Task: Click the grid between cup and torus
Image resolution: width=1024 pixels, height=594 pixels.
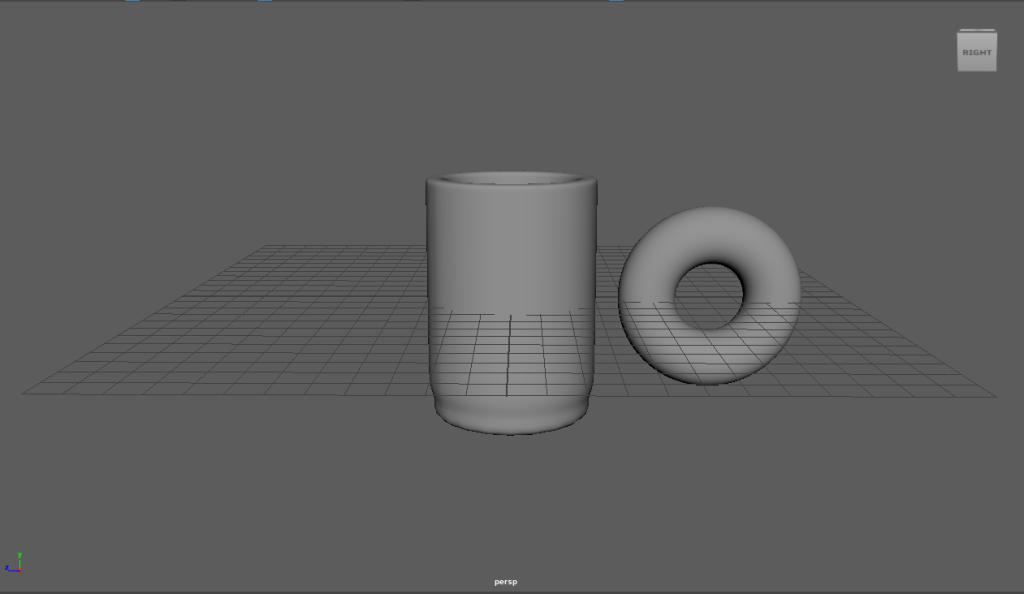Action: click(608, 340)
